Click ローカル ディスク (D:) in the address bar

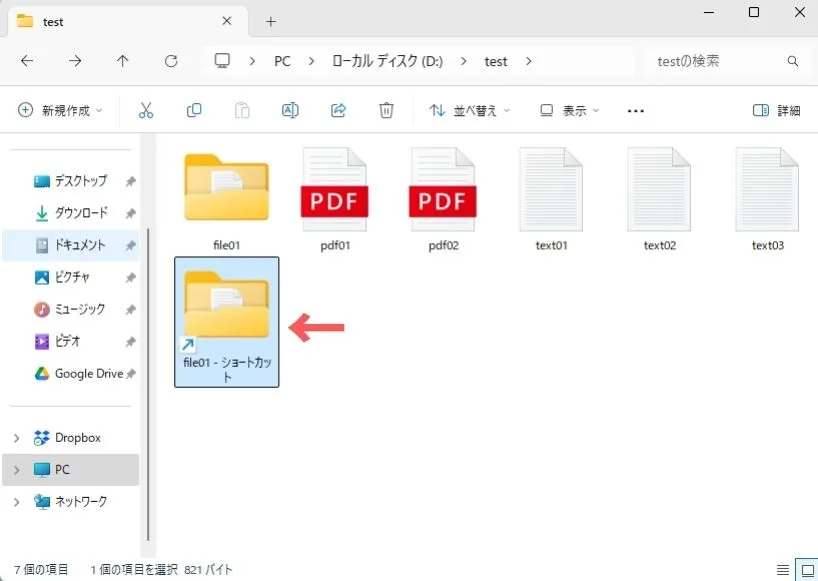click(x=388, y=61)
